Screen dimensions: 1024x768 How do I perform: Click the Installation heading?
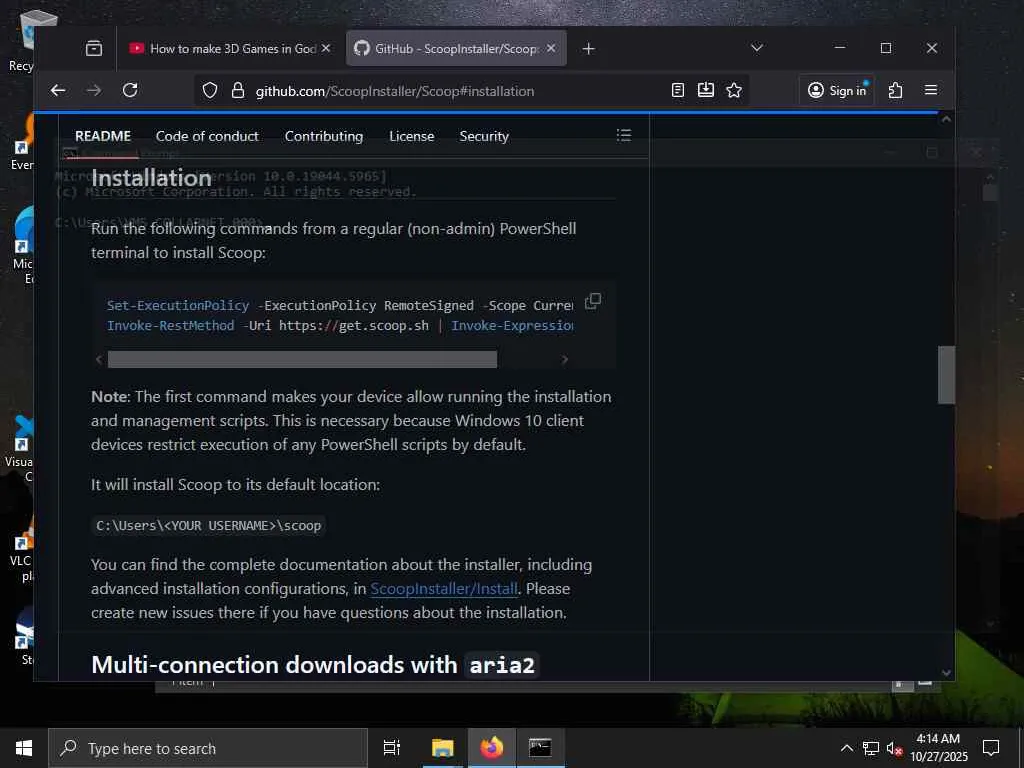click(x=152, y=178)
